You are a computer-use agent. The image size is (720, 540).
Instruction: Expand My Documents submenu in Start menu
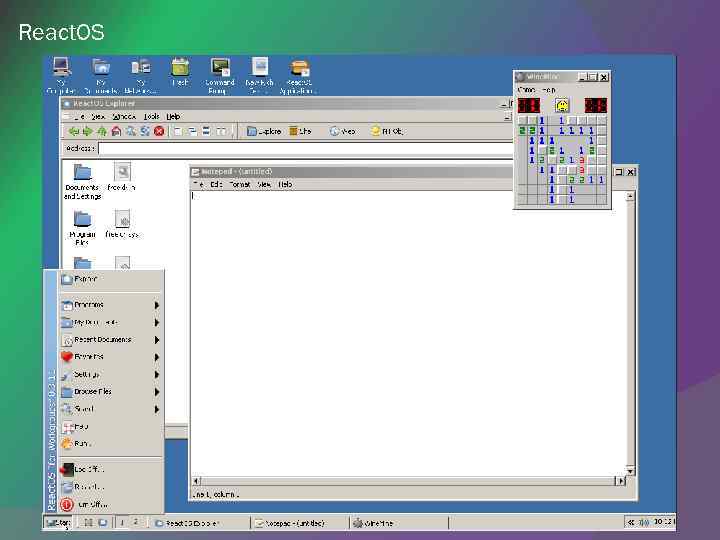pyautogui.click(x=110, y=322)
